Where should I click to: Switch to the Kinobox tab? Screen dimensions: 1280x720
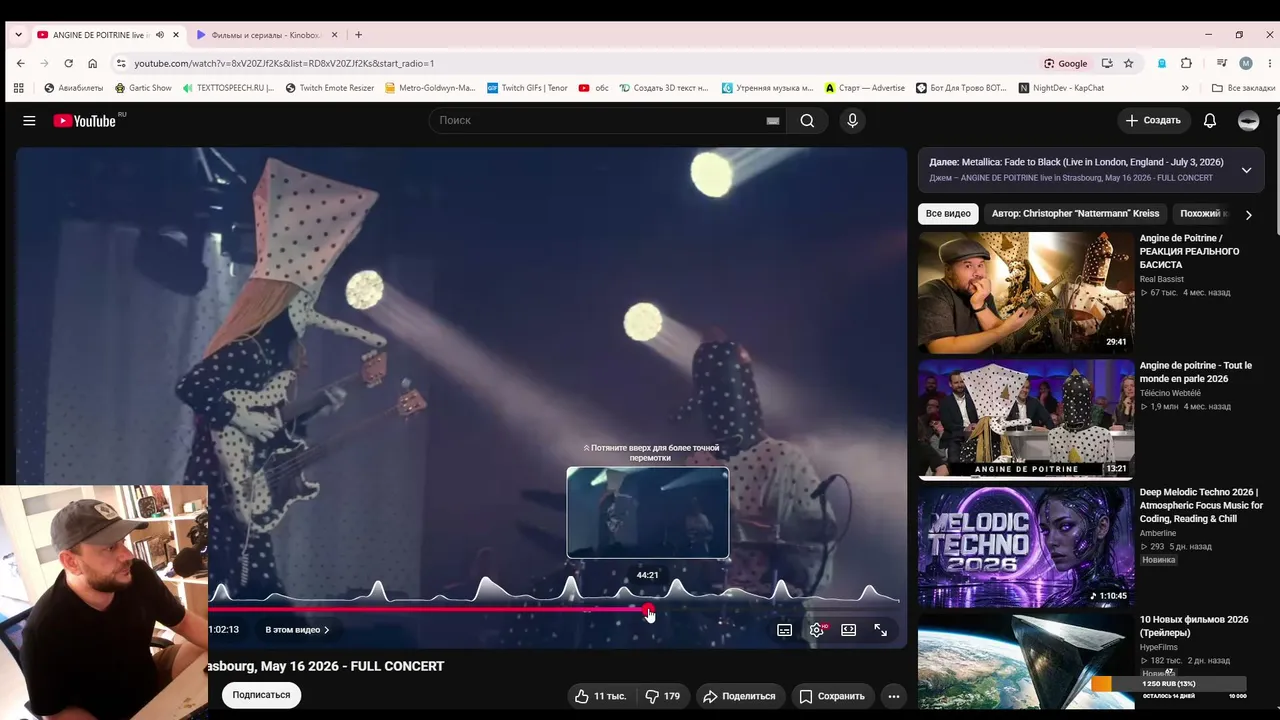click(266, 35)
